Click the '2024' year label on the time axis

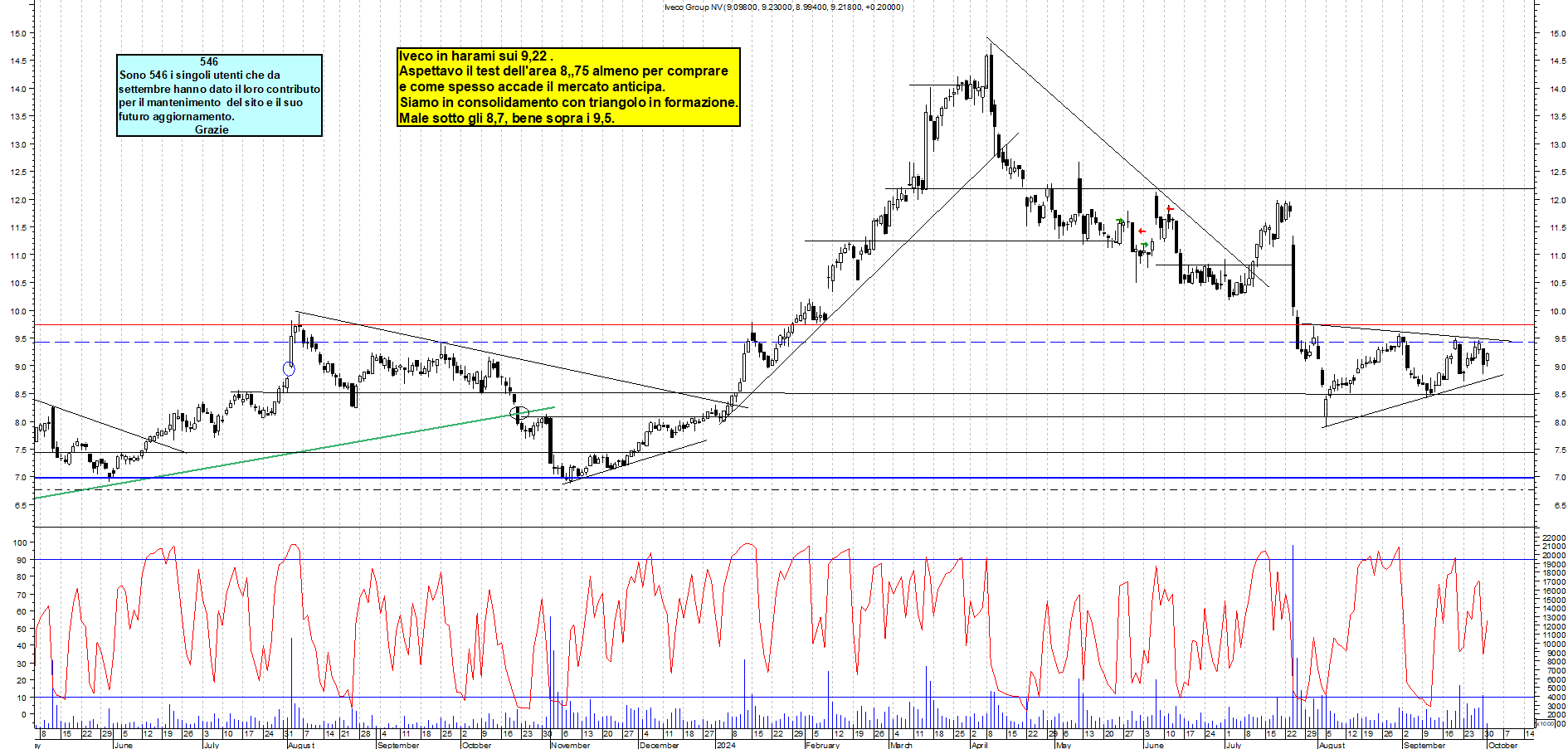[726, 745]
